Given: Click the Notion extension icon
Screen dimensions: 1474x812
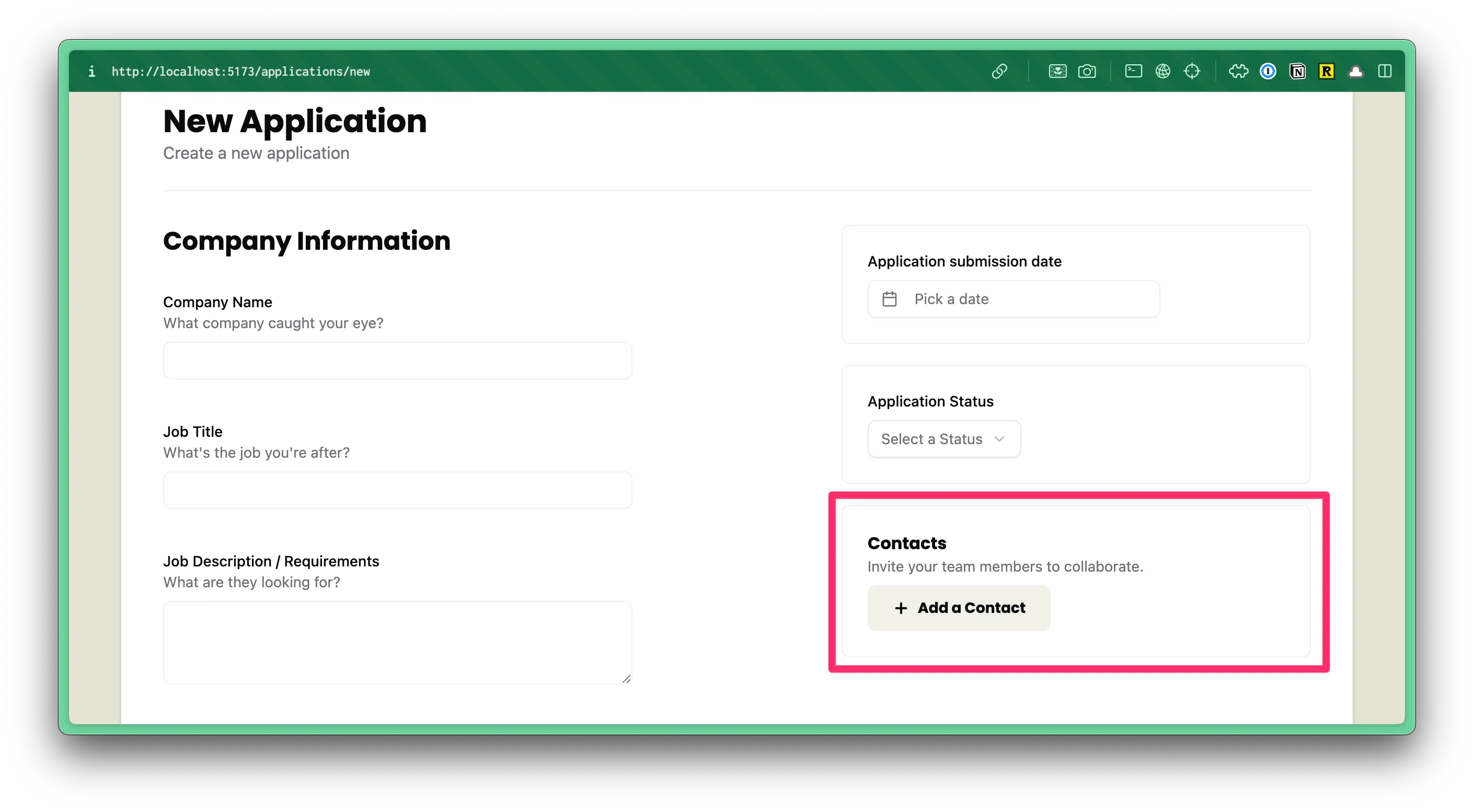Looking at the screenshot, I should click(x=1297, y=72).
